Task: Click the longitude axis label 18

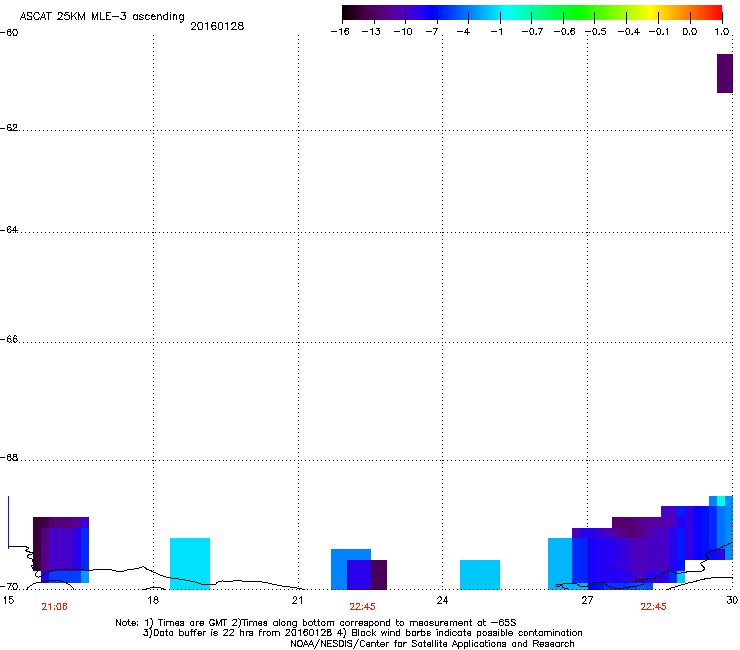Action: click(152, 600)
